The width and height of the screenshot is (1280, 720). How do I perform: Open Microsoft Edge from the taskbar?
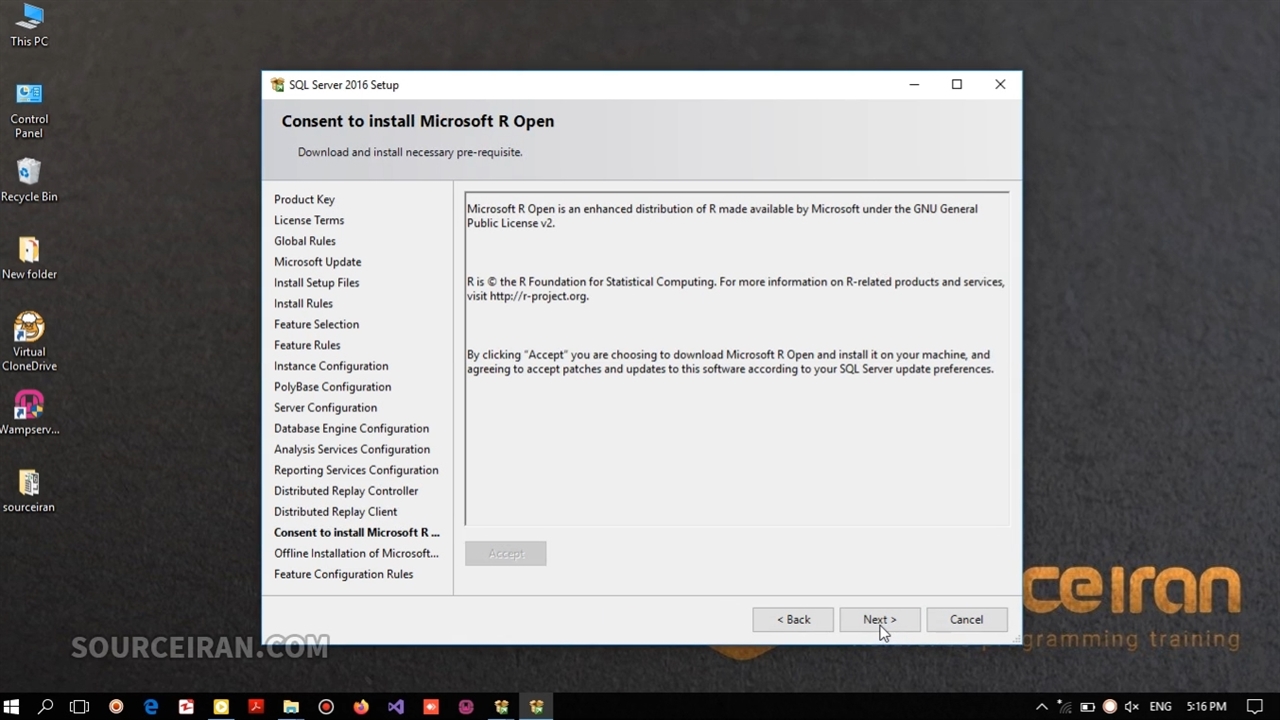151,707
